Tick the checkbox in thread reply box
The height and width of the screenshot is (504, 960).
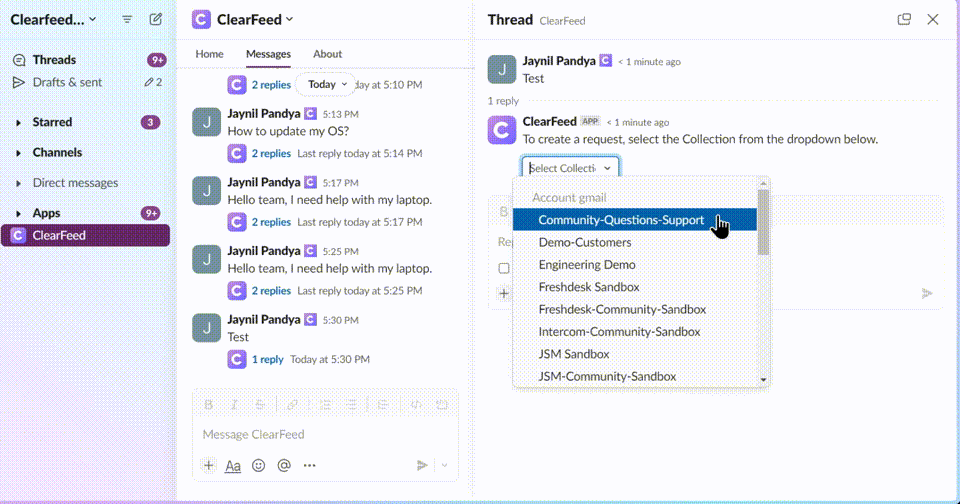click(x=504, y=268)
